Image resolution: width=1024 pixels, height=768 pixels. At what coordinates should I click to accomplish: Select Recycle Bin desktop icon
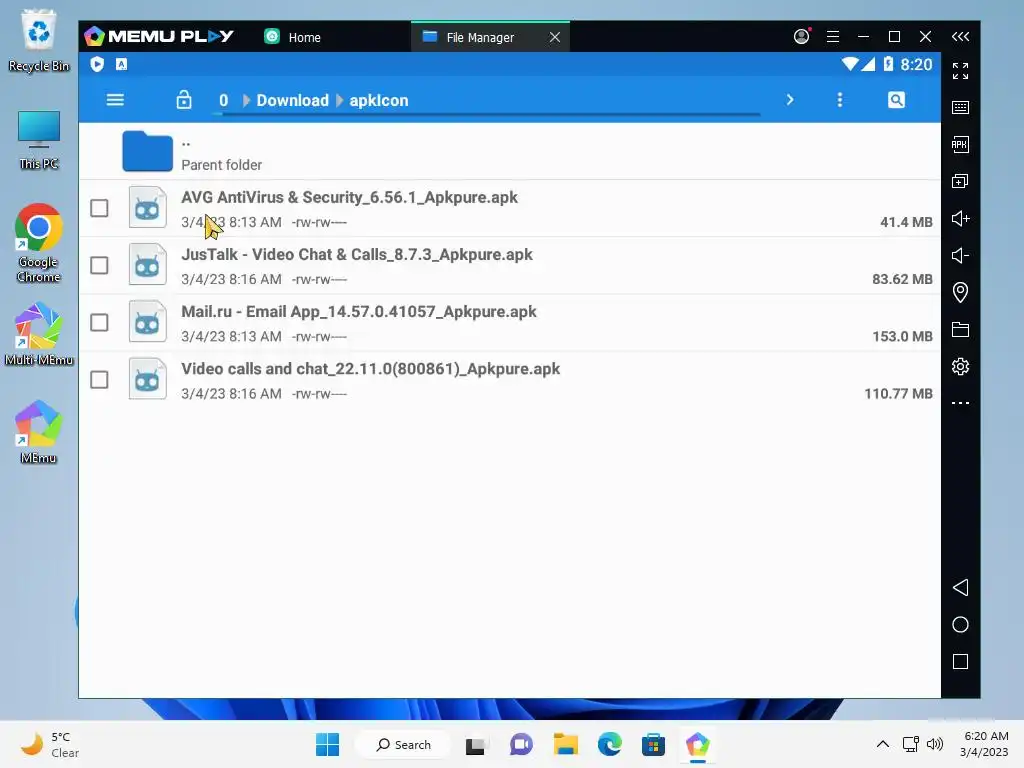pyautogui.click(x=39, y=40)
